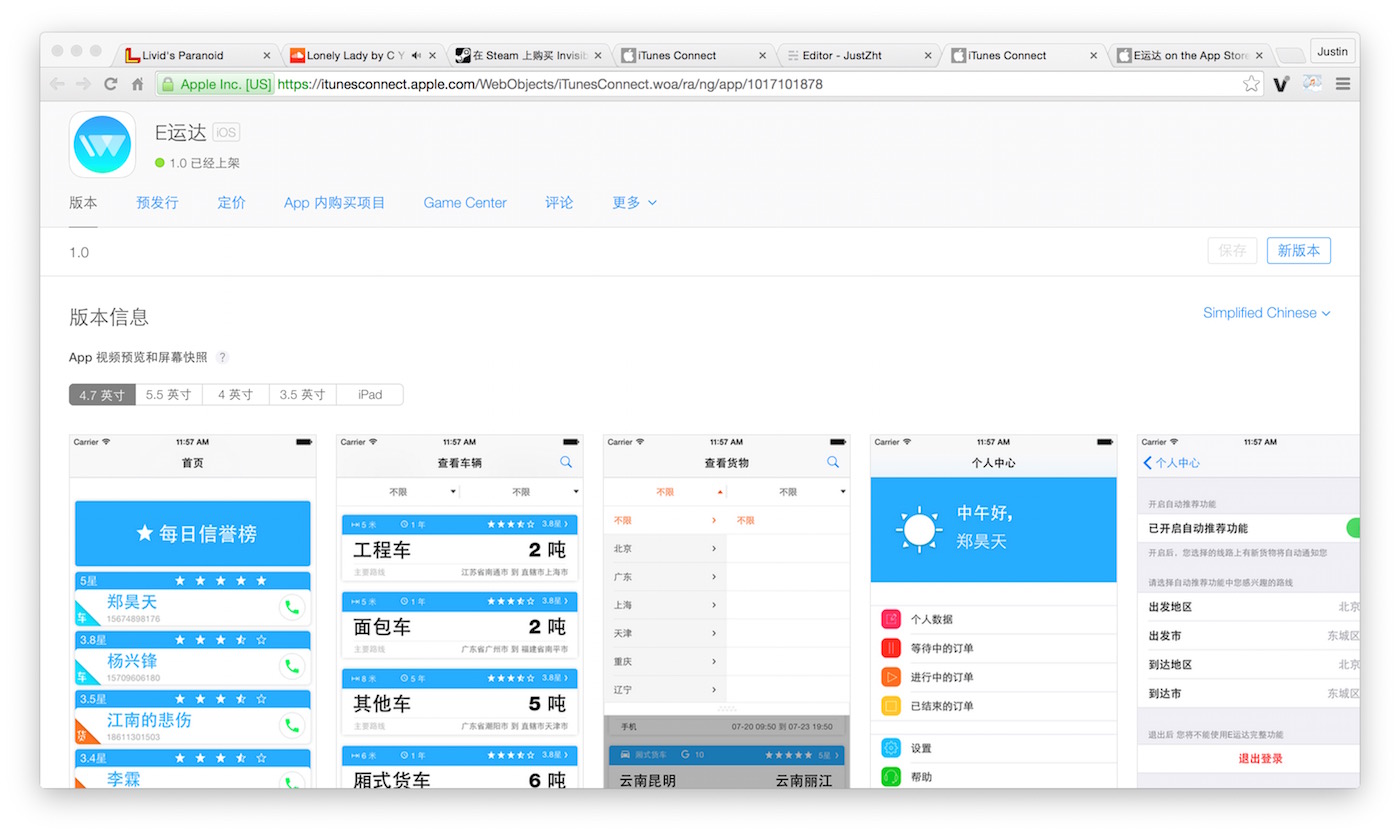Expand the 天津 row chevron
Viewport: 1400px width, 836px height.
(714, 633)
